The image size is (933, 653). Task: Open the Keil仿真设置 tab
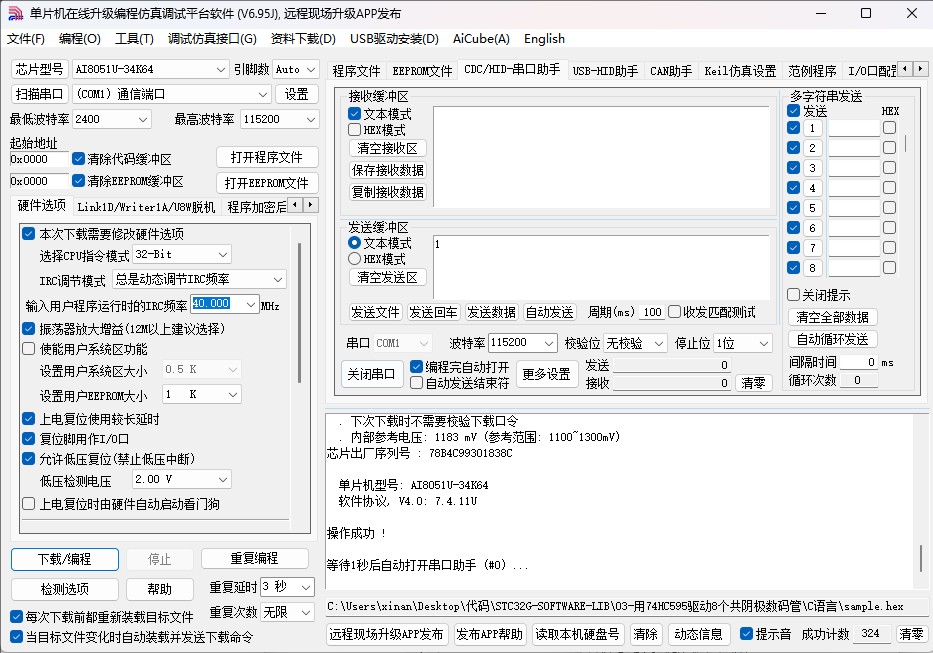click(740, 71)
